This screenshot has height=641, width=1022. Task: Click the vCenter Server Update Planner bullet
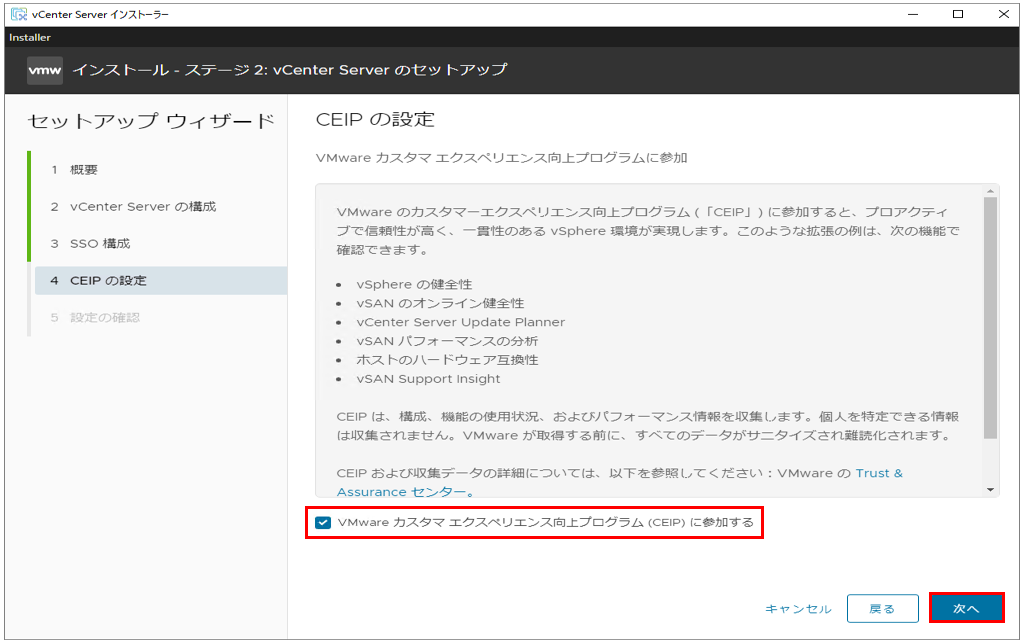[x=461, y=322]
